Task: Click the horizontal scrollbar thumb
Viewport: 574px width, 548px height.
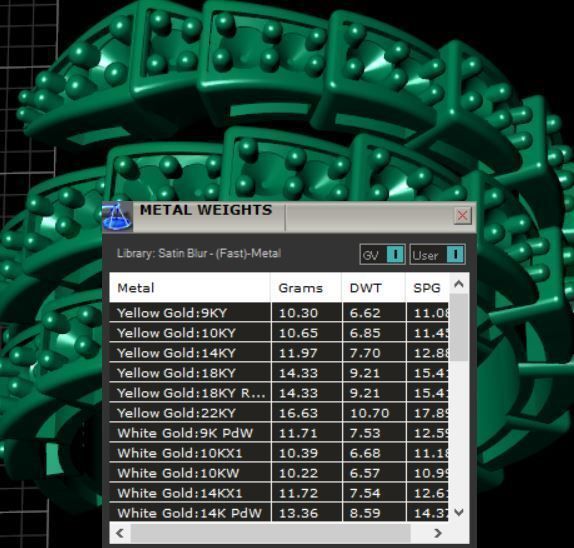Action: [271, 533]
